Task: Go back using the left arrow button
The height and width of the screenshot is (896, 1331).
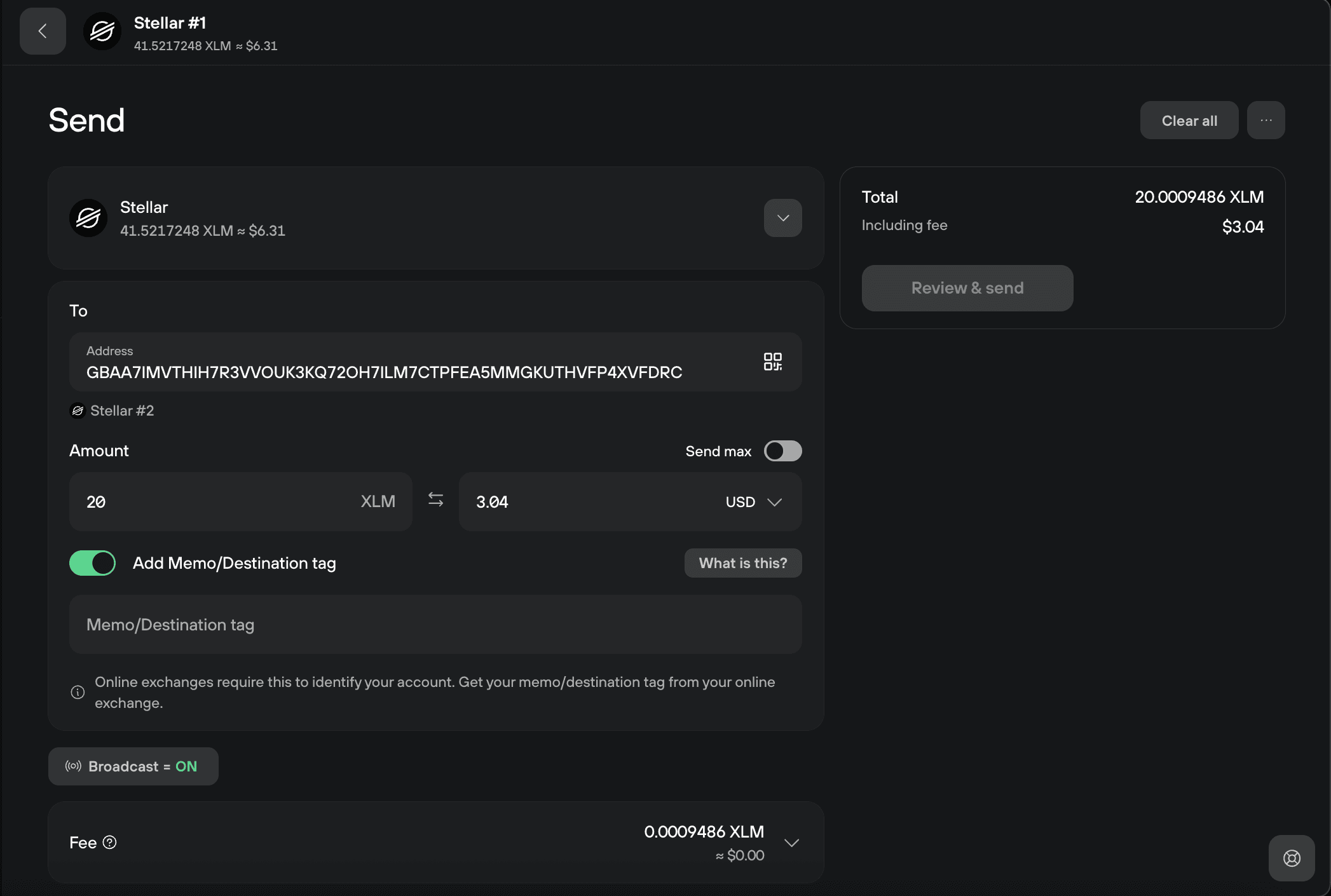Action: tap(43, 31)
